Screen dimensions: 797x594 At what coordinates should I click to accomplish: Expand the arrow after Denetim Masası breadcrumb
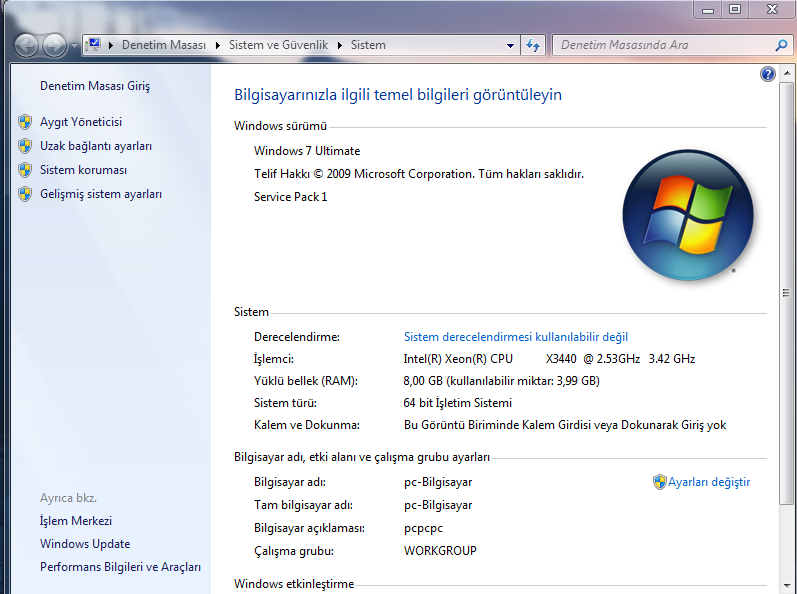tap(218, 45)
